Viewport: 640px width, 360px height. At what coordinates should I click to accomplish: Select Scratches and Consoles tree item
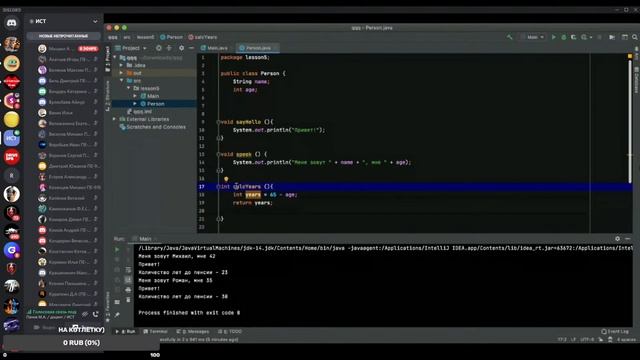(152, 127)
